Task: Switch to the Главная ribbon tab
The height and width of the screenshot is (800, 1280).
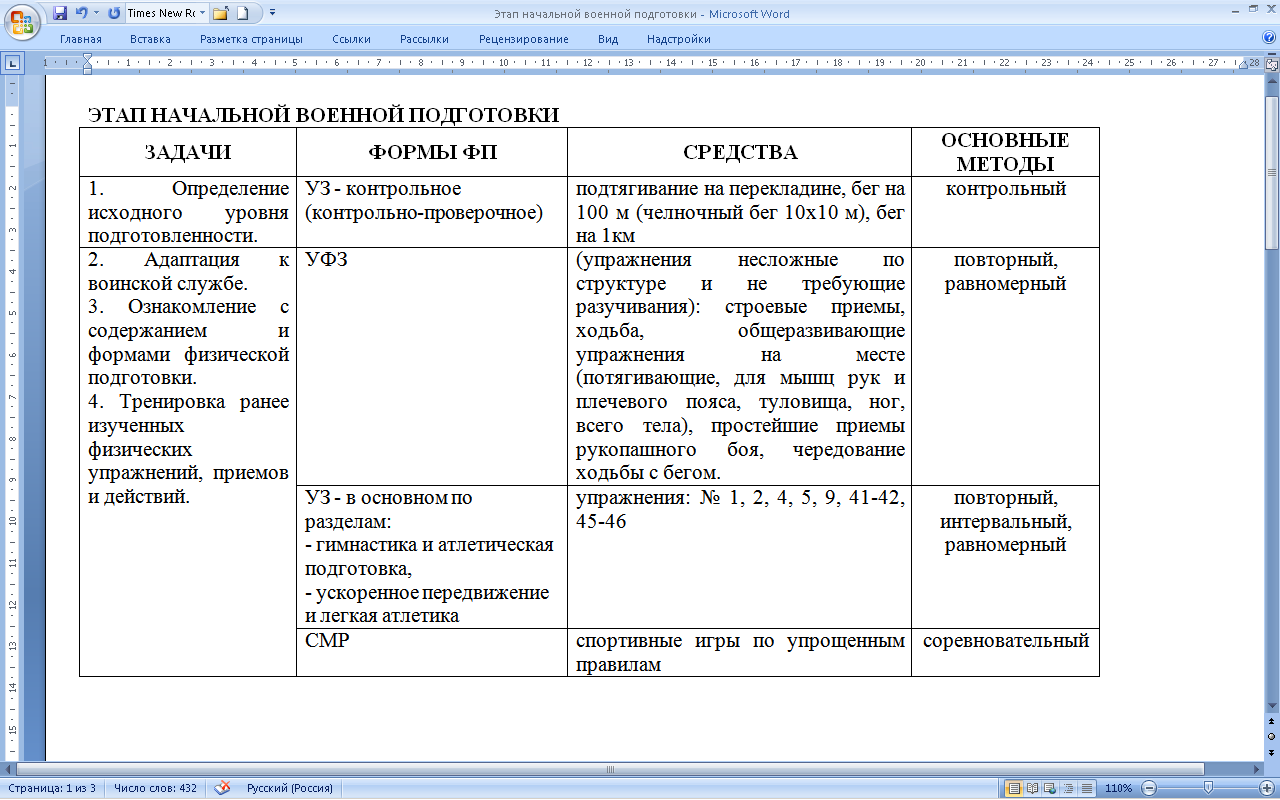Action: pos(81,39)
